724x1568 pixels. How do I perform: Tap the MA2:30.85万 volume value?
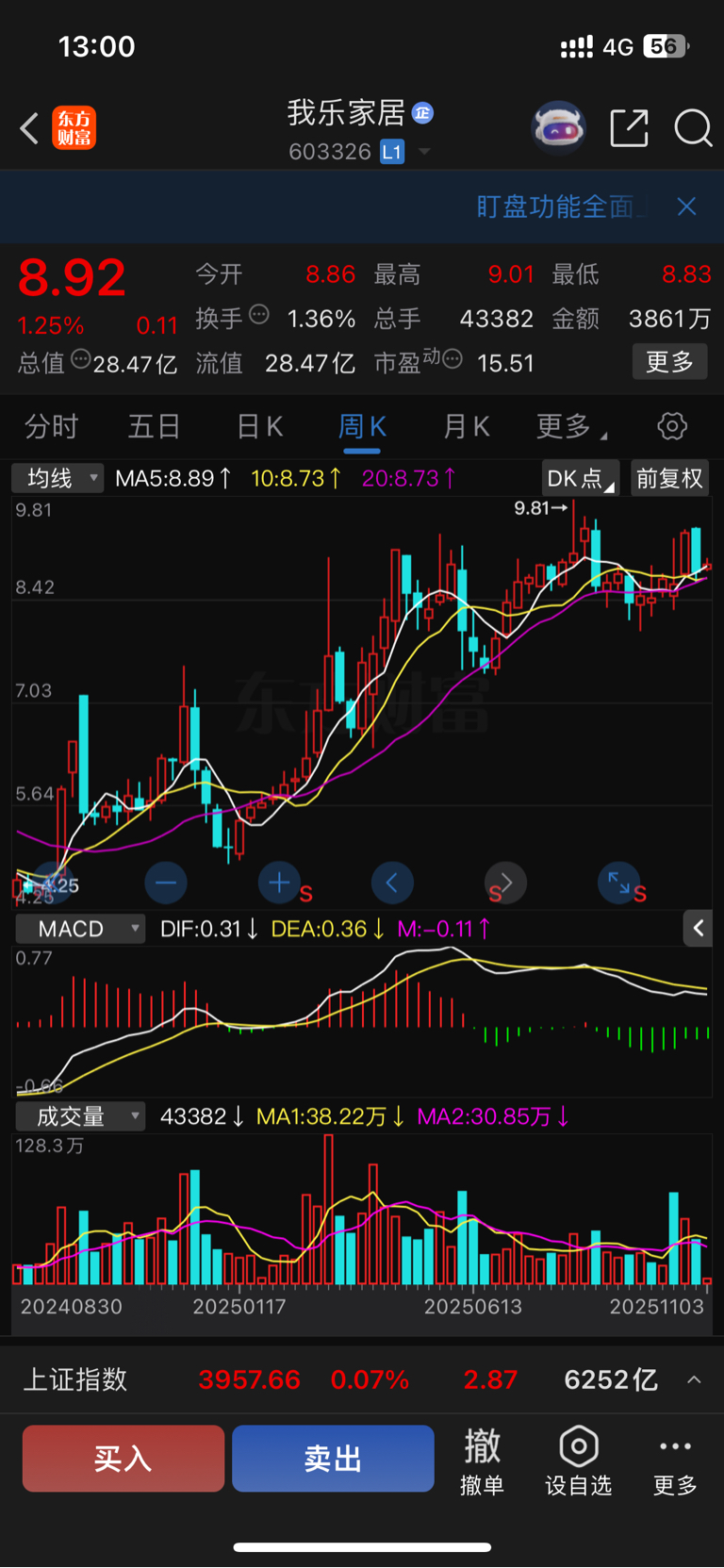[493, 1116]
